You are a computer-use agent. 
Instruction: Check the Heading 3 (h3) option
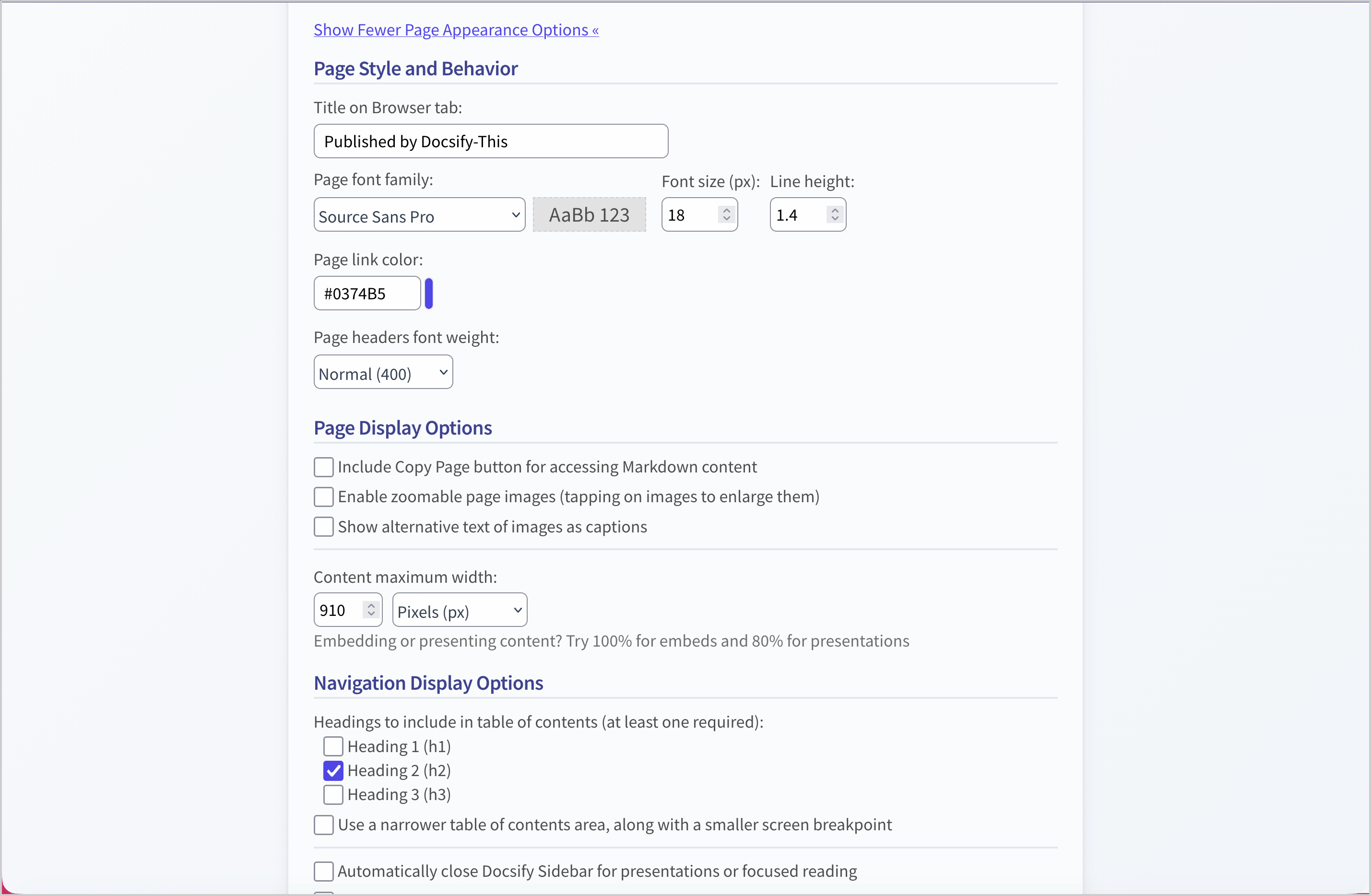(332, 795)
